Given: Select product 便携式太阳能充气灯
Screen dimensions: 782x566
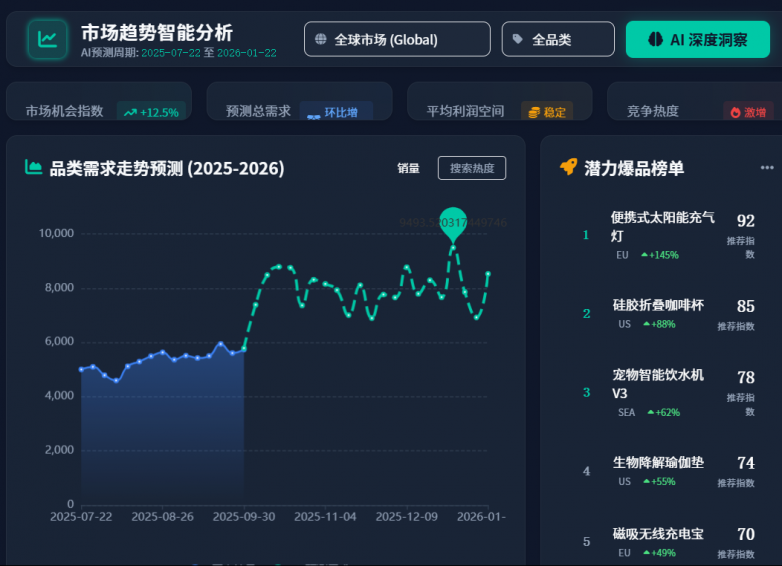Looking at the screenshot, I should coord(662,226).
